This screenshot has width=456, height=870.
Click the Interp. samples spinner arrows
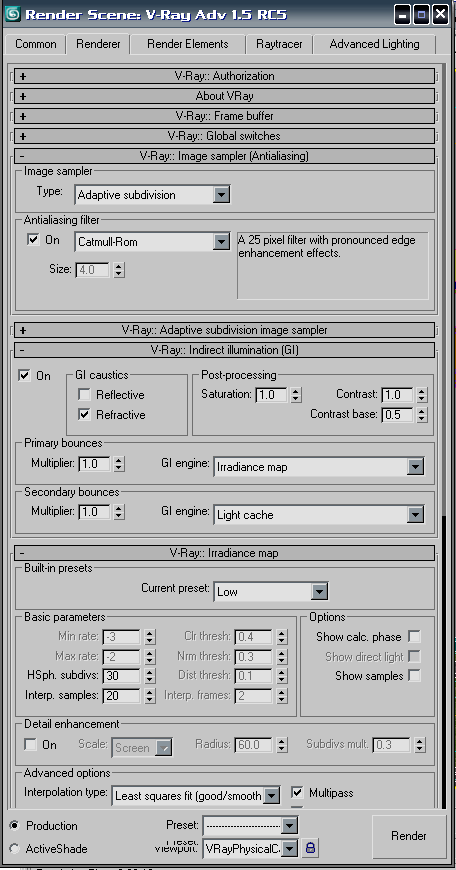click(x=149, y=695)
